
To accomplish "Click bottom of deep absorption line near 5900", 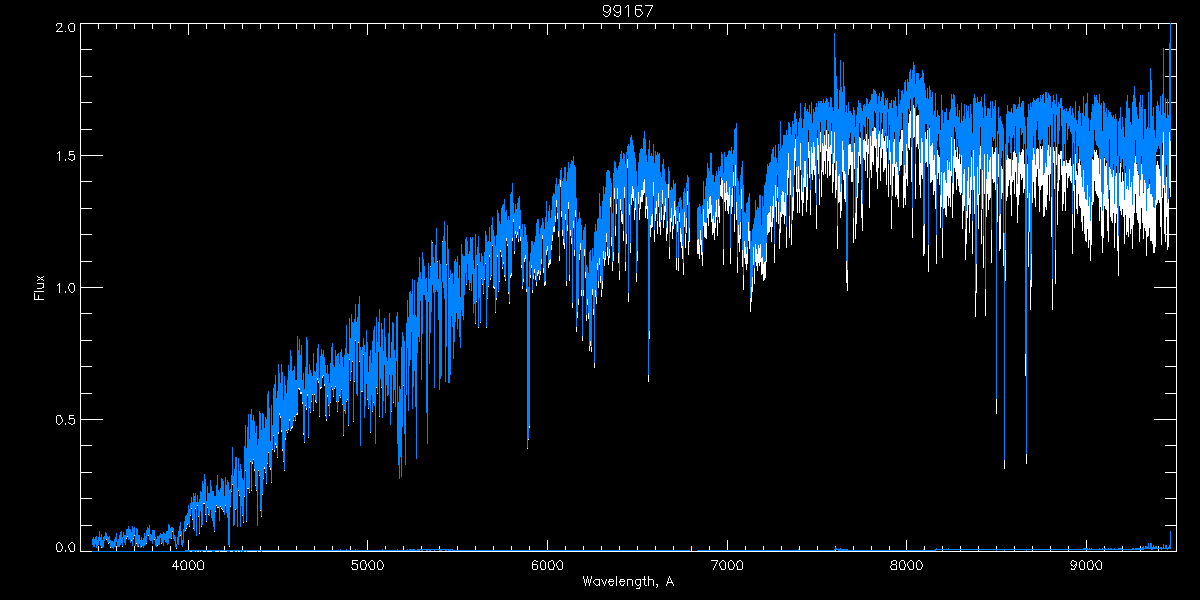I will [x=528, y=438].
